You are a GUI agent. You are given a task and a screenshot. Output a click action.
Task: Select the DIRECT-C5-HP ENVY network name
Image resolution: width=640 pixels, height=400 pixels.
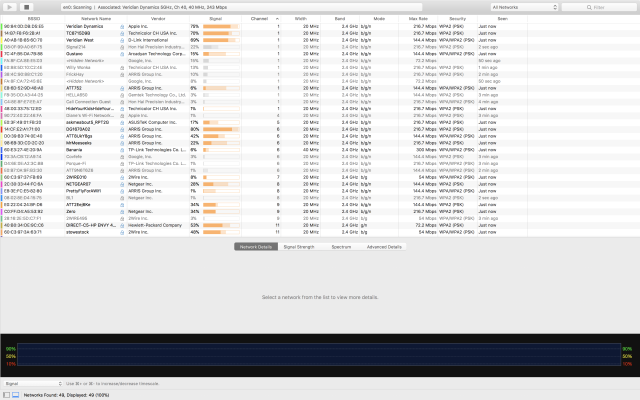click(91, 225)
